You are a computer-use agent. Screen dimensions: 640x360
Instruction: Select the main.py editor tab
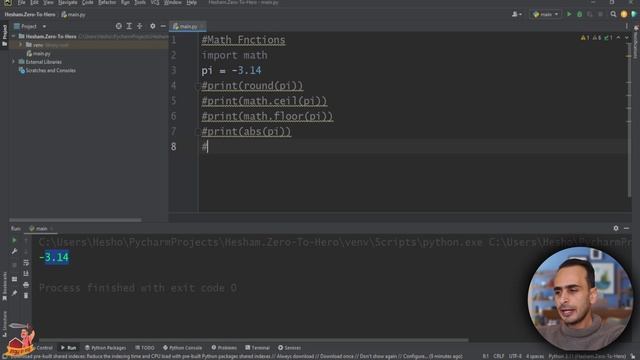pos(188,27)
